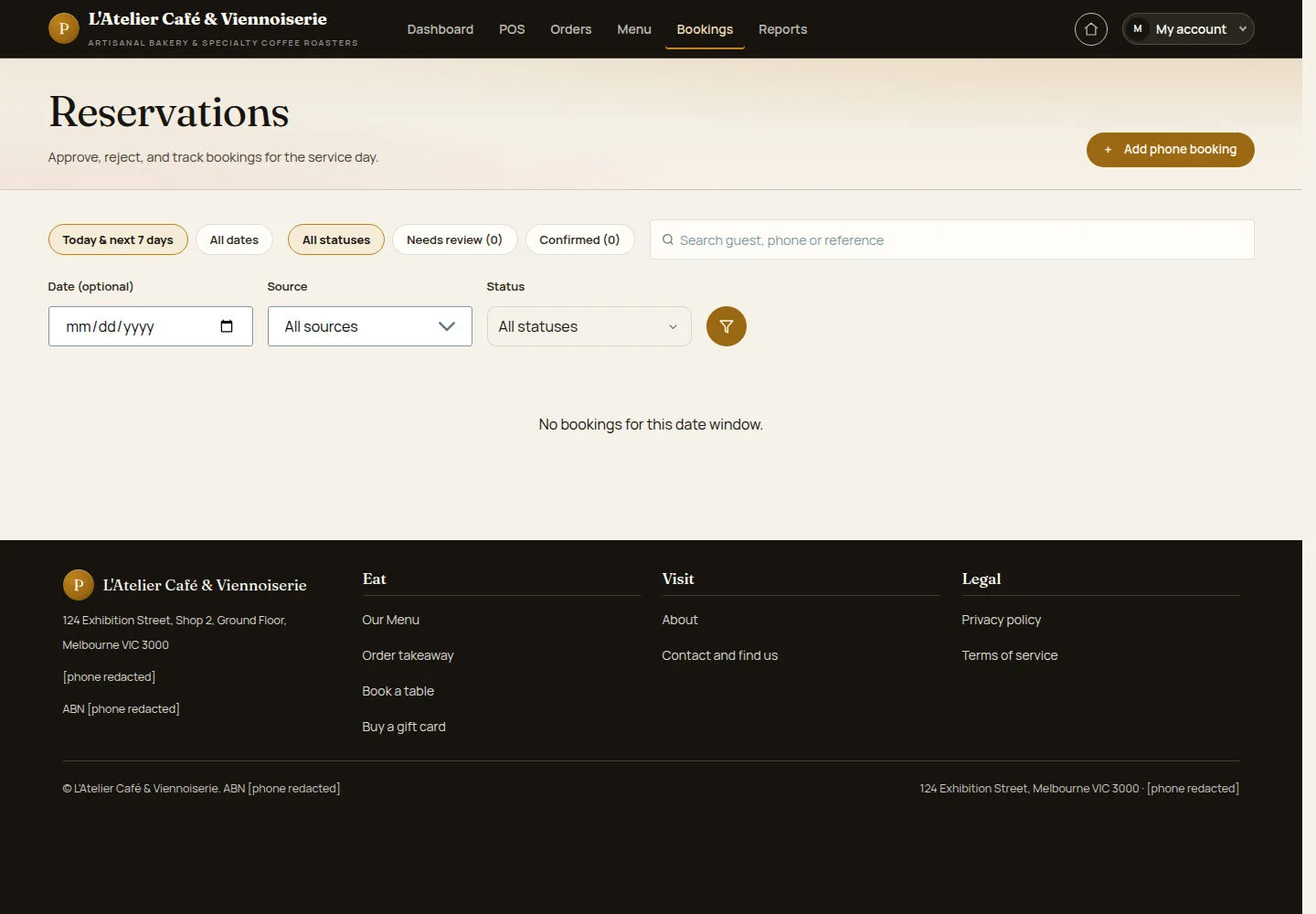Click the gold P logo in the header

[63, 28]
